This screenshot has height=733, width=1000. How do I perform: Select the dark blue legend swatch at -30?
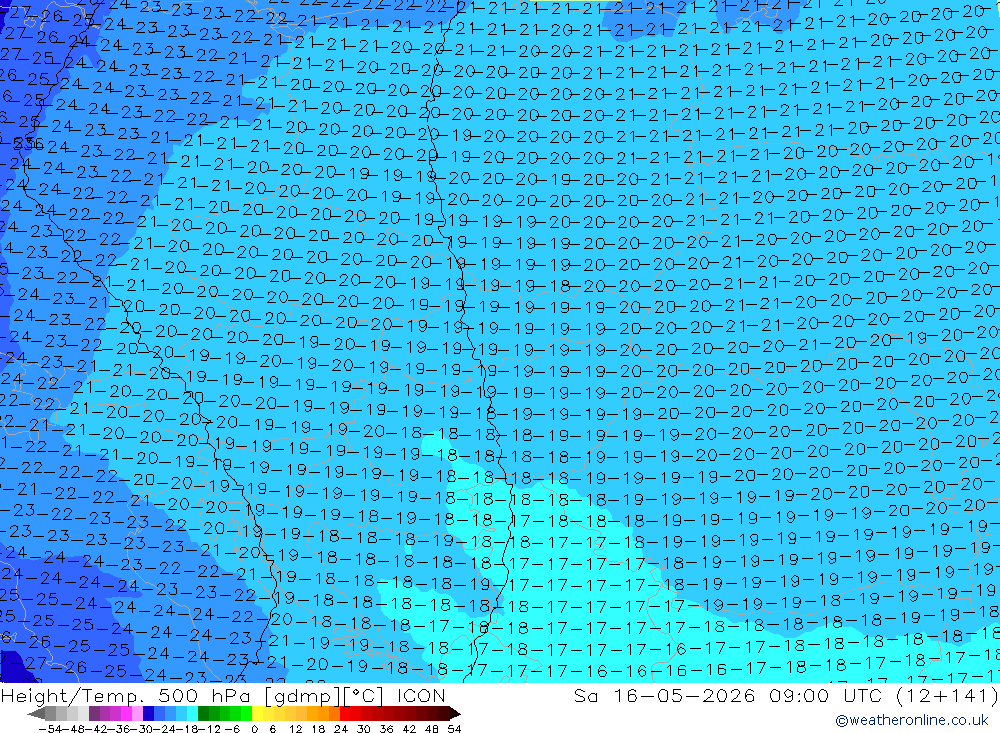point(148,713)
